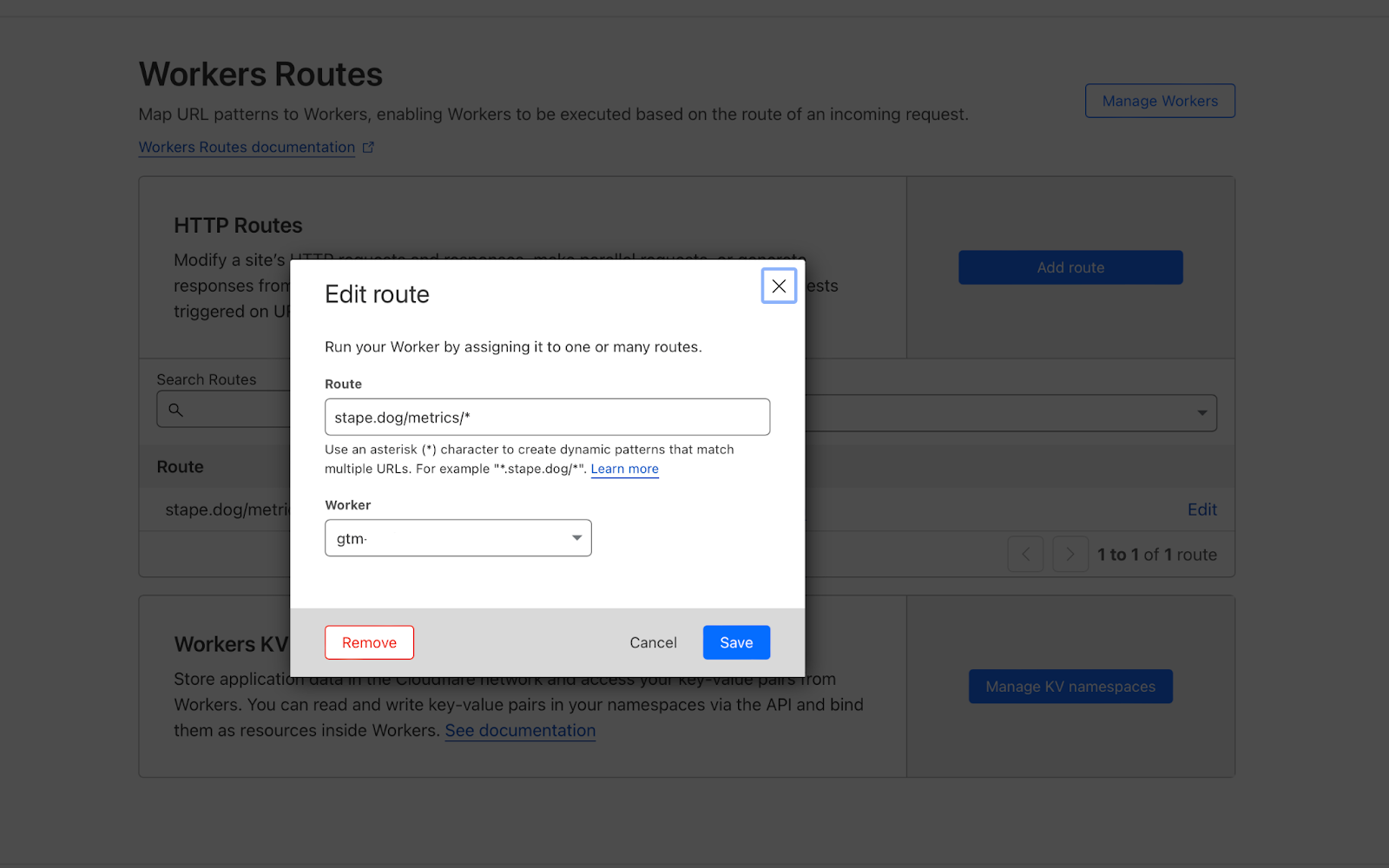Click the external link icon beside documentation
Image resolution: width=1389 pixels, height=868 pixels.
368,148
